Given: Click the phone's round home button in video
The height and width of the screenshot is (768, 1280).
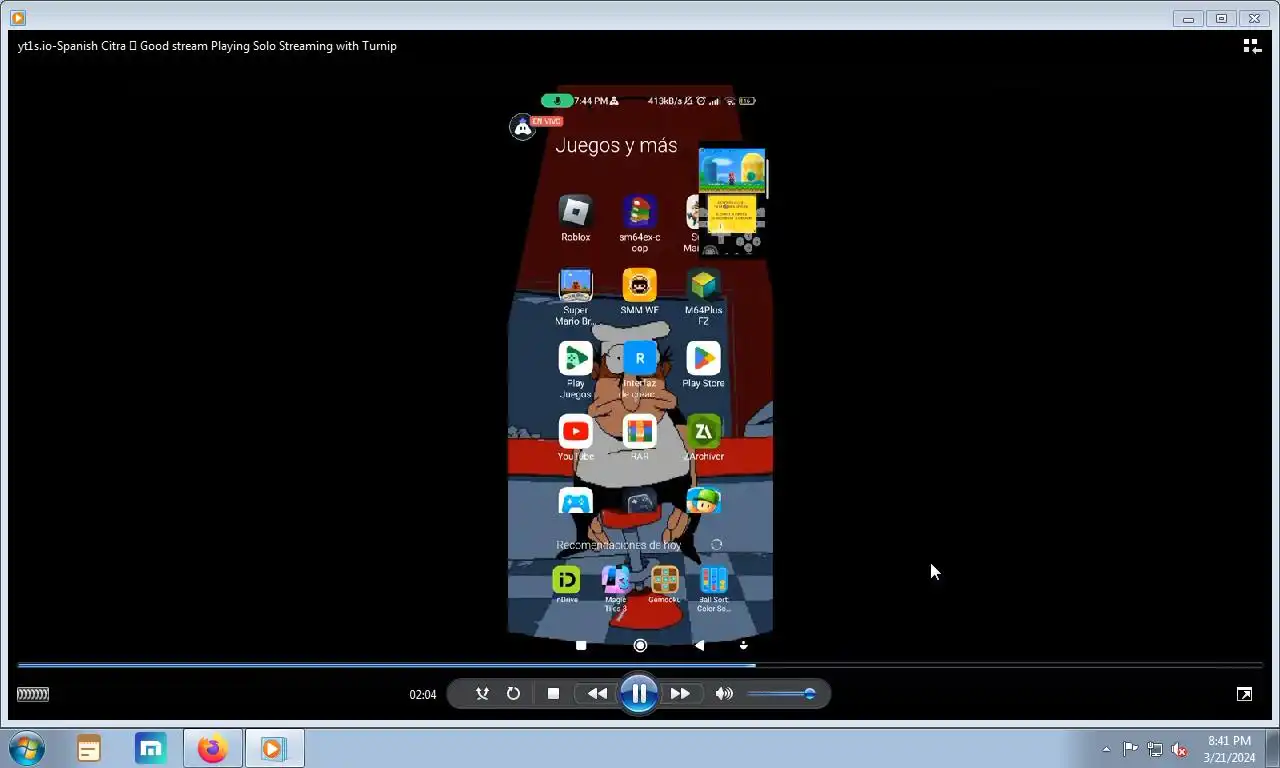Looking at the screenshot, I should pos(640,645).
